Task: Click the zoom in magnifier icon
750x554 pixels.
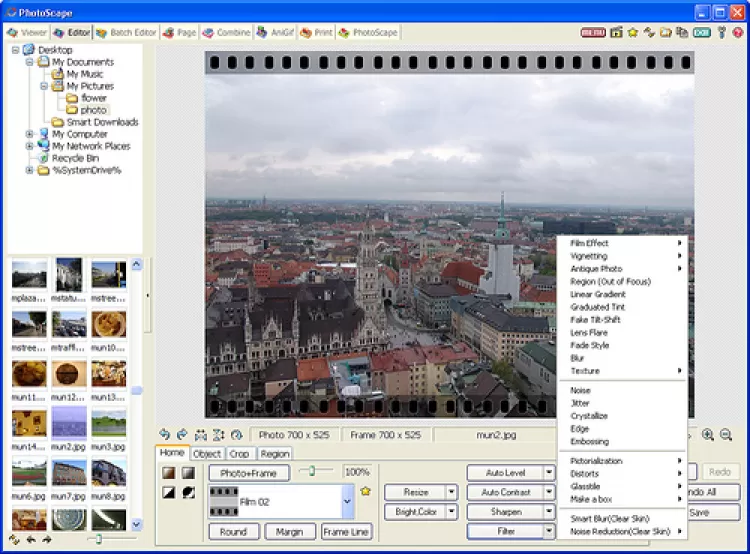Action: tap(708, 435)
